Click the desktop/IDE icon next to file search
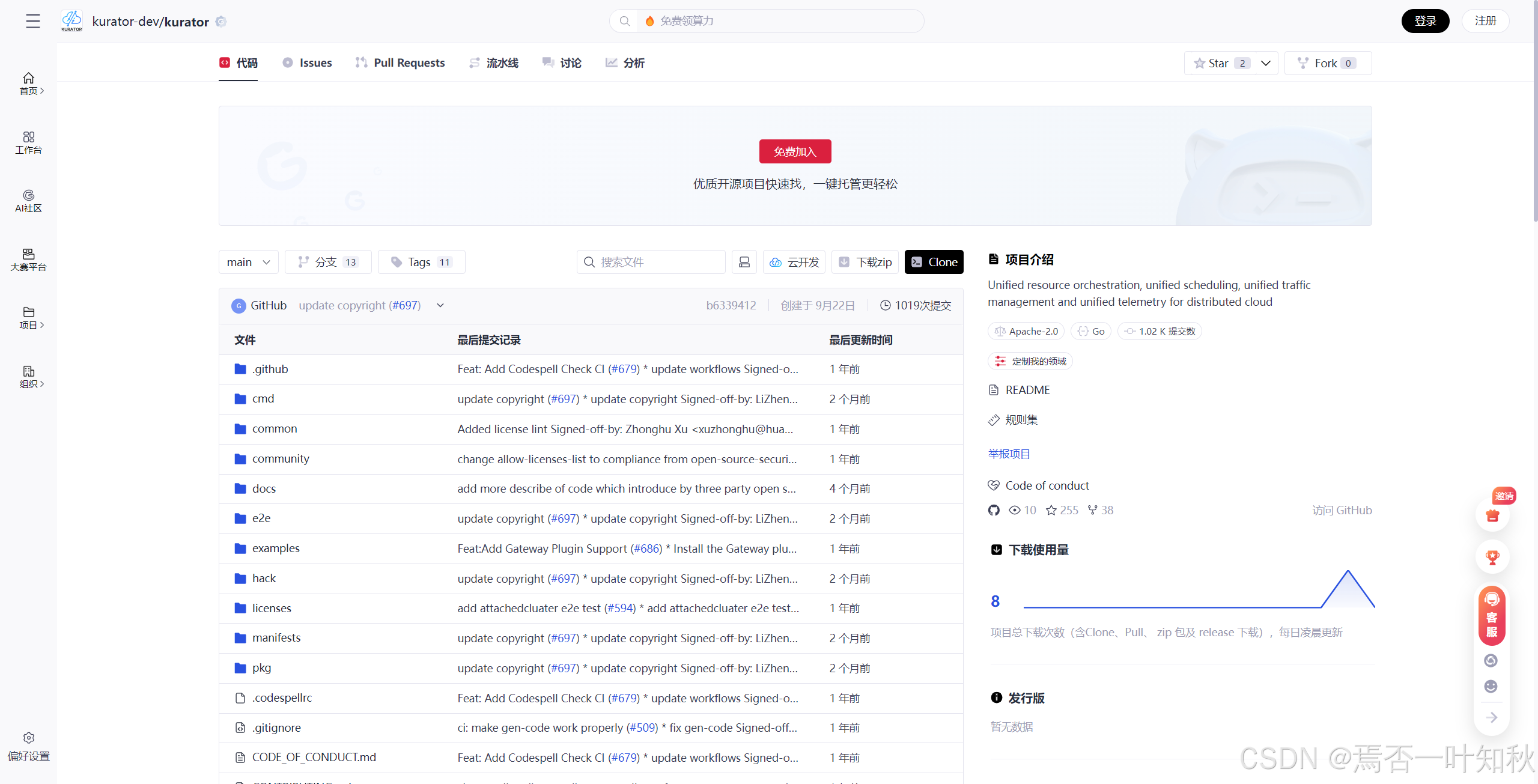 (x=744, y=262)
